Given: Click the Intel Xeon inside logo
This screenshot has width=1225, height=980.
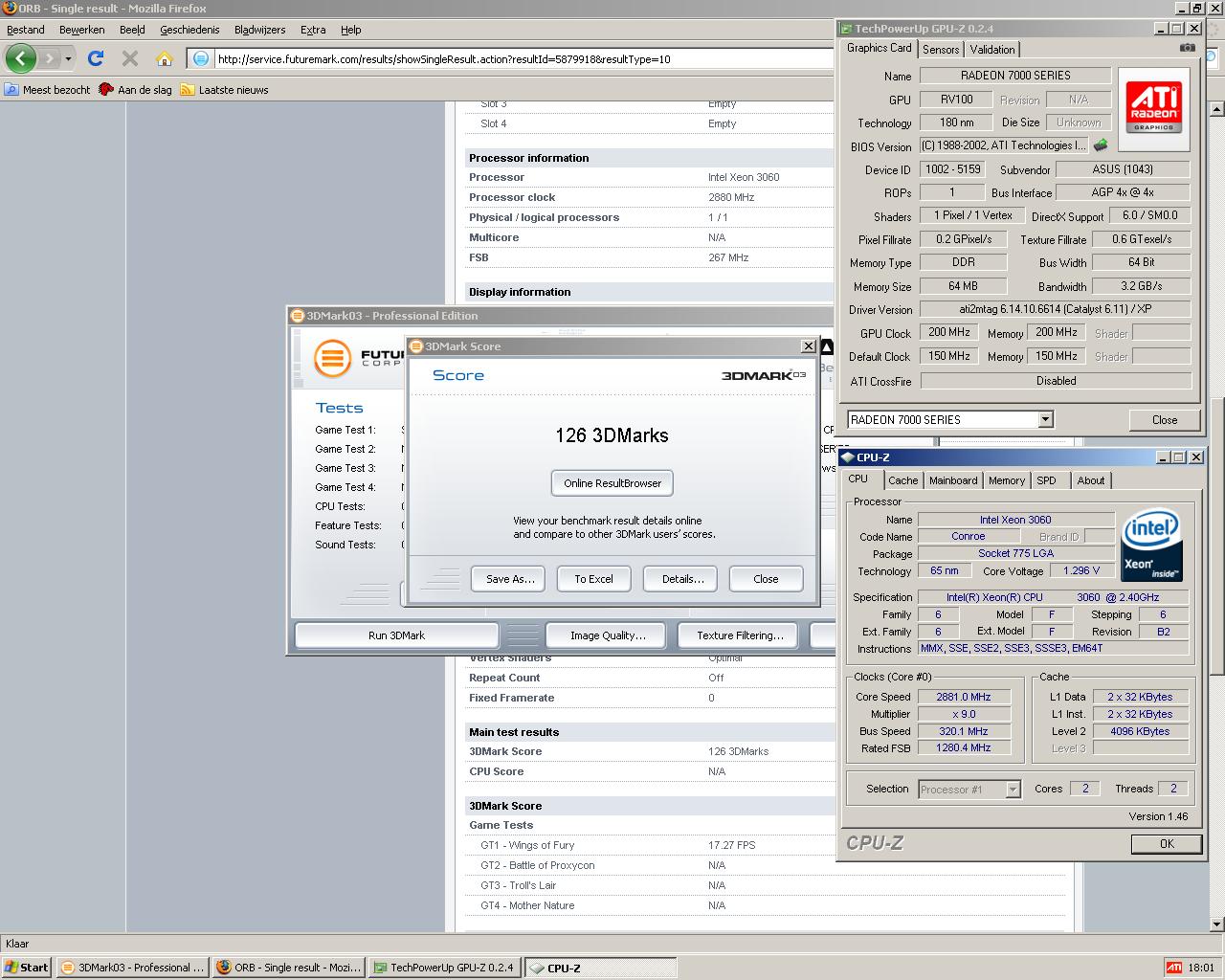Looking at the screenshot, I should click(1151, 545).
